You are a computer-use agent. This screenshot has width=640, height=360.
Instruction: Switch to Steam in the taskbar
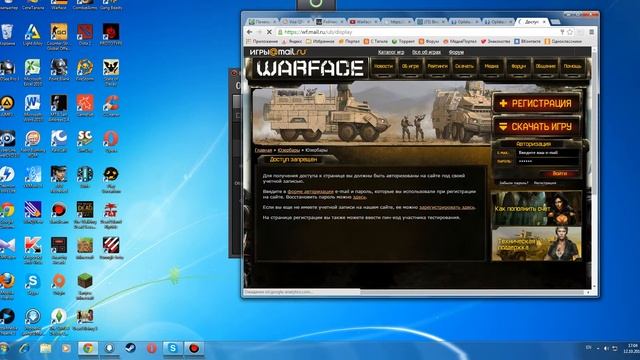click(x=130, y=349)
